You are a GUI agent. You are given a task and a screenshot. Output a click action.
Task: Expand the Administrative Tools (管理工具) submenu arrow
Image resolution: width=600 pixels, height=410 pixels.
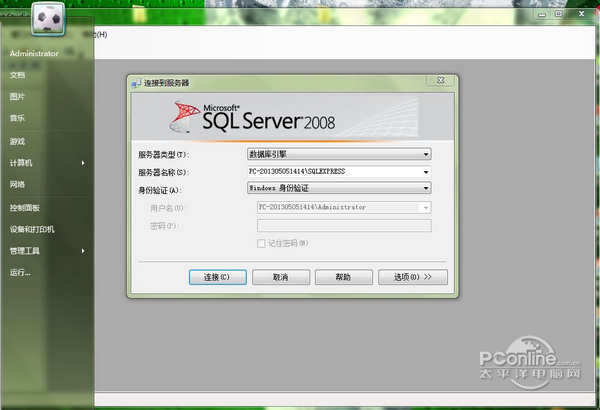coord(83,251)
